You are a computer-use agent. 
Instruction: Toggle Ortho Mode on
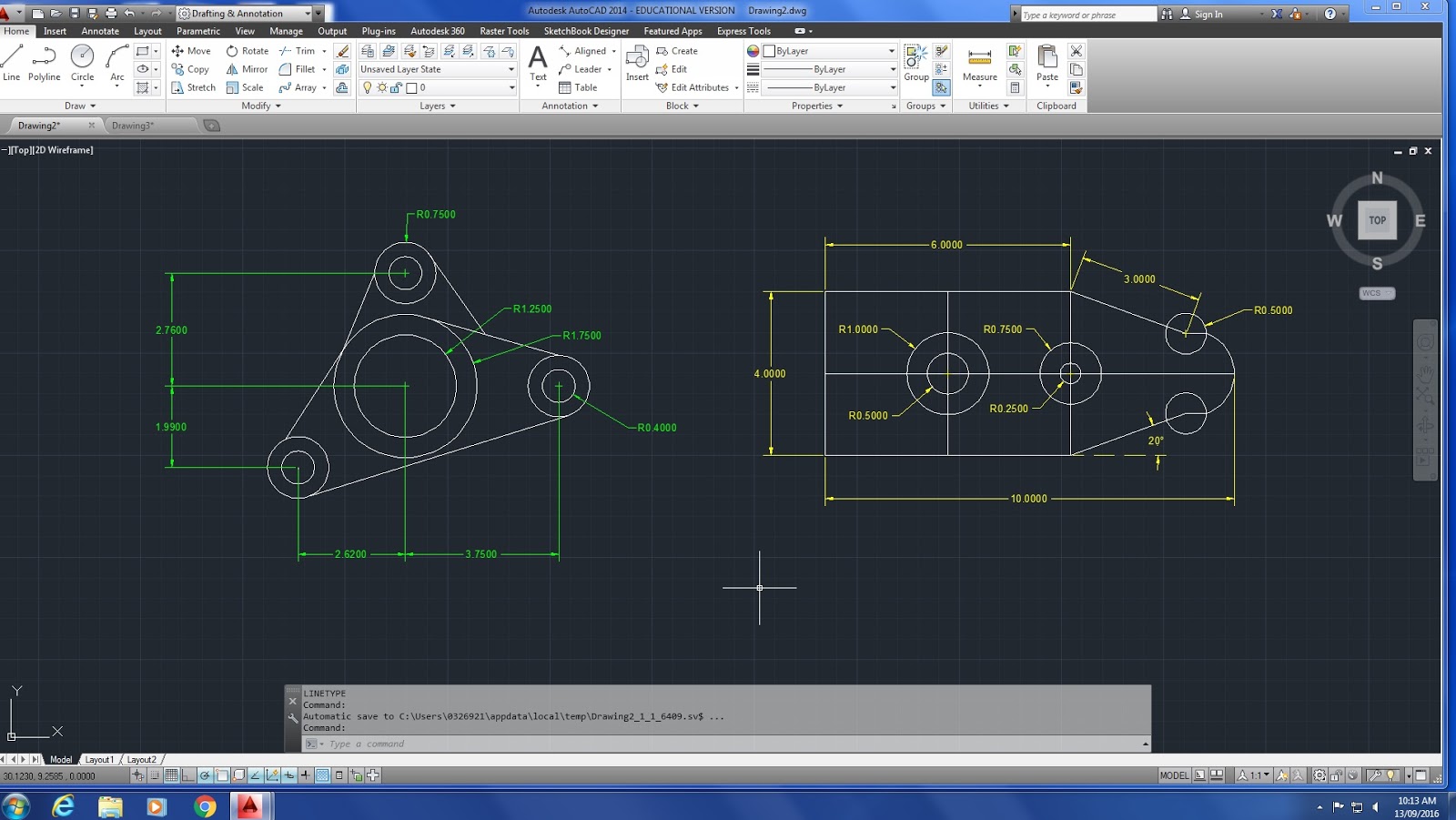(x=187, y=775)
